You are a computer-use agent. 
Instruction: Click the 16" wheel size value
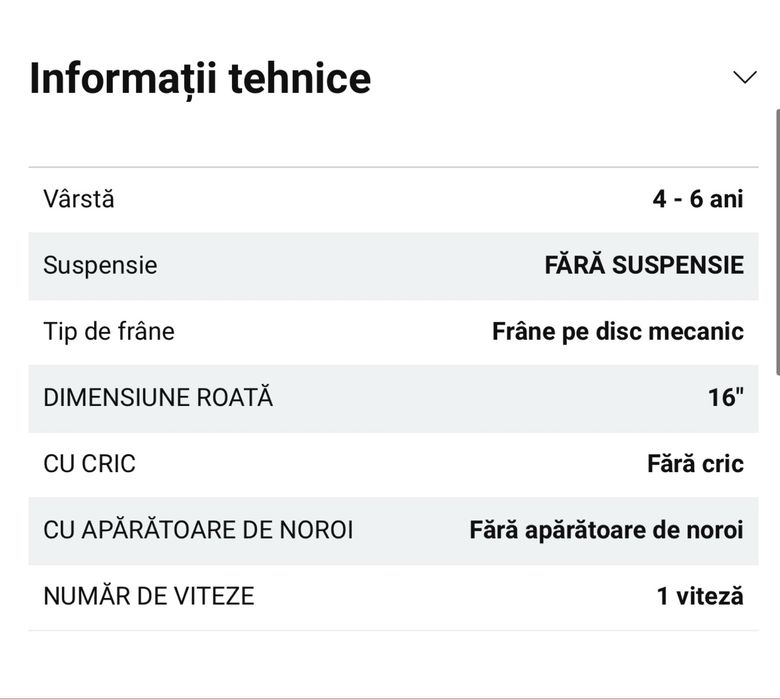tap(725, 397)
